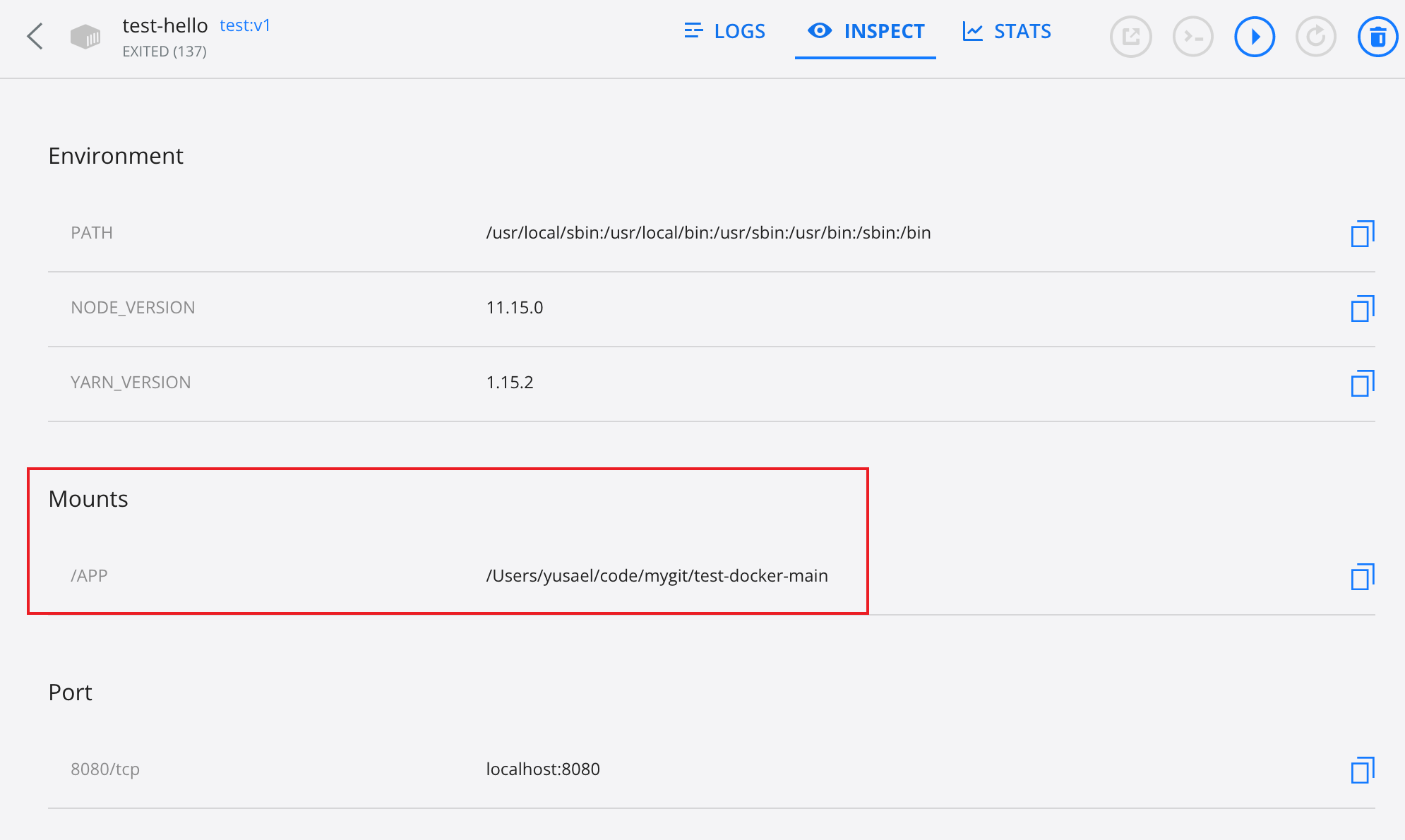Restart the container via circular arrow icon

[1316, 37]
